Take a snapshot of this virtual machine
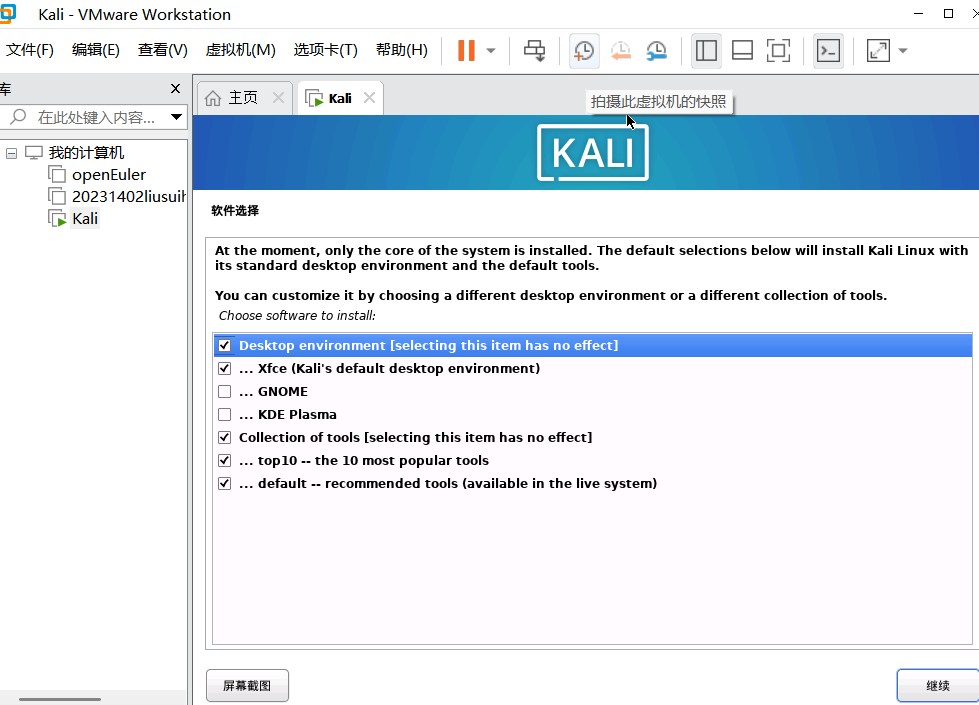 click(584, 51)
